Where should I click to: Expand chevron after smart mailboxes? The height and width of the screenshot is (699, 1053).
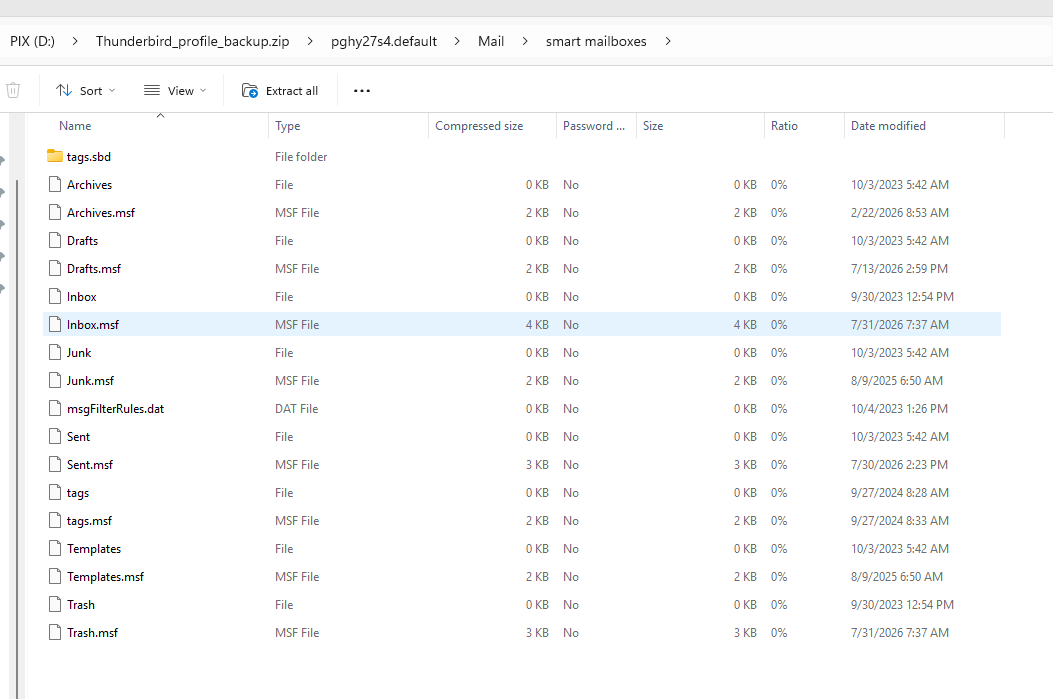pyautogui.click(x=668, y=41)
